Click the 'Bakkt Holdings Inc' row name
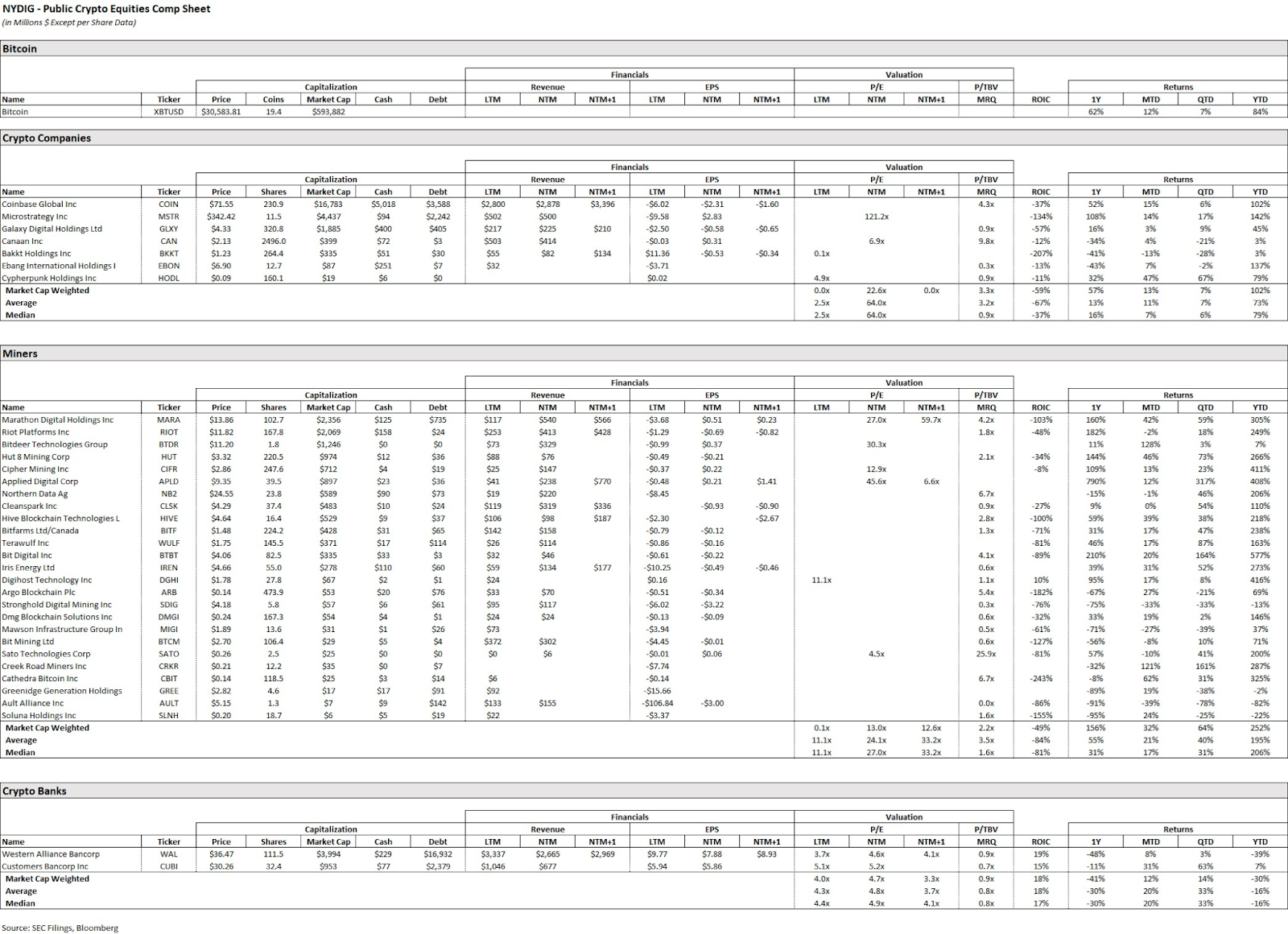The height and width of the screenshot is (934, 1288). pyautogui.click(x=36, y=254)
